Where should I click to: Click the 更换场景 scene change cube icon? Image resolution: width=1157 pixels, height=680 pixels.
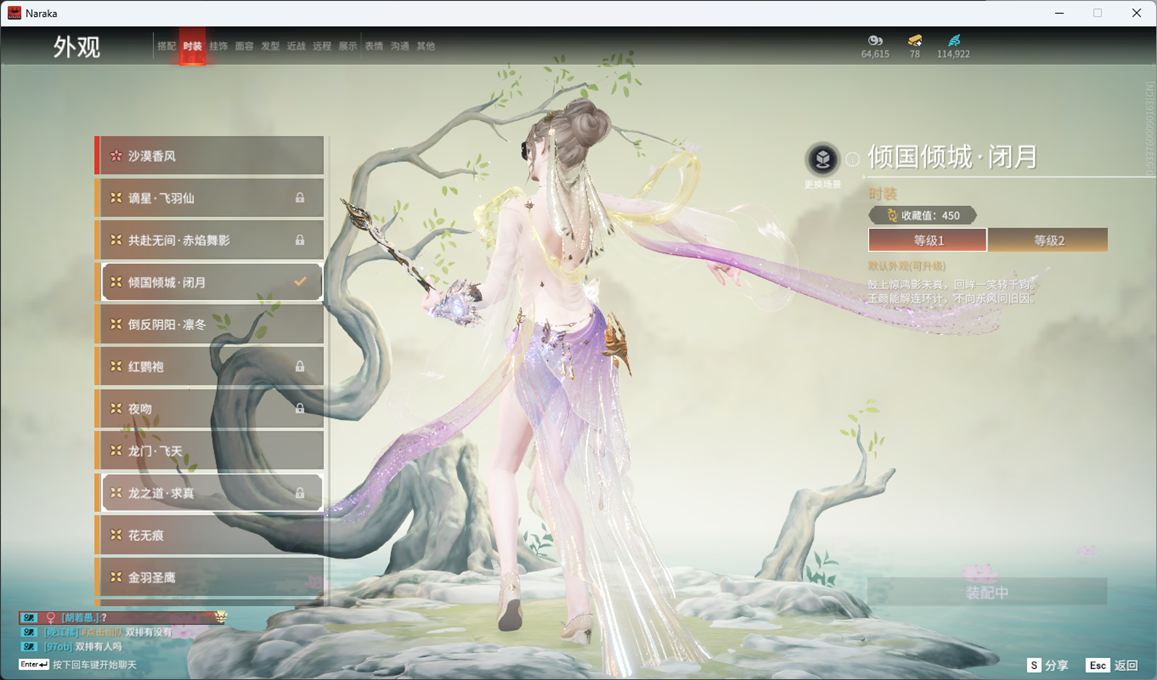click(x=822, y=159)
